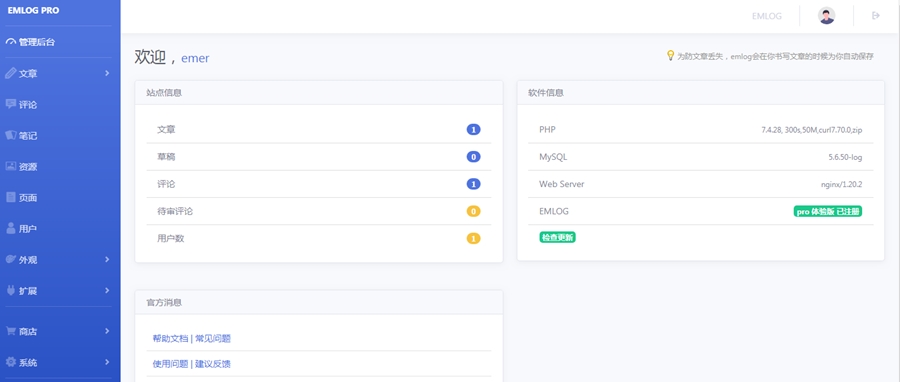The height and width of the screenshot is (382, 900).
Task: Click the pencil icon beside 文章
Action: (x=10, y=73)
